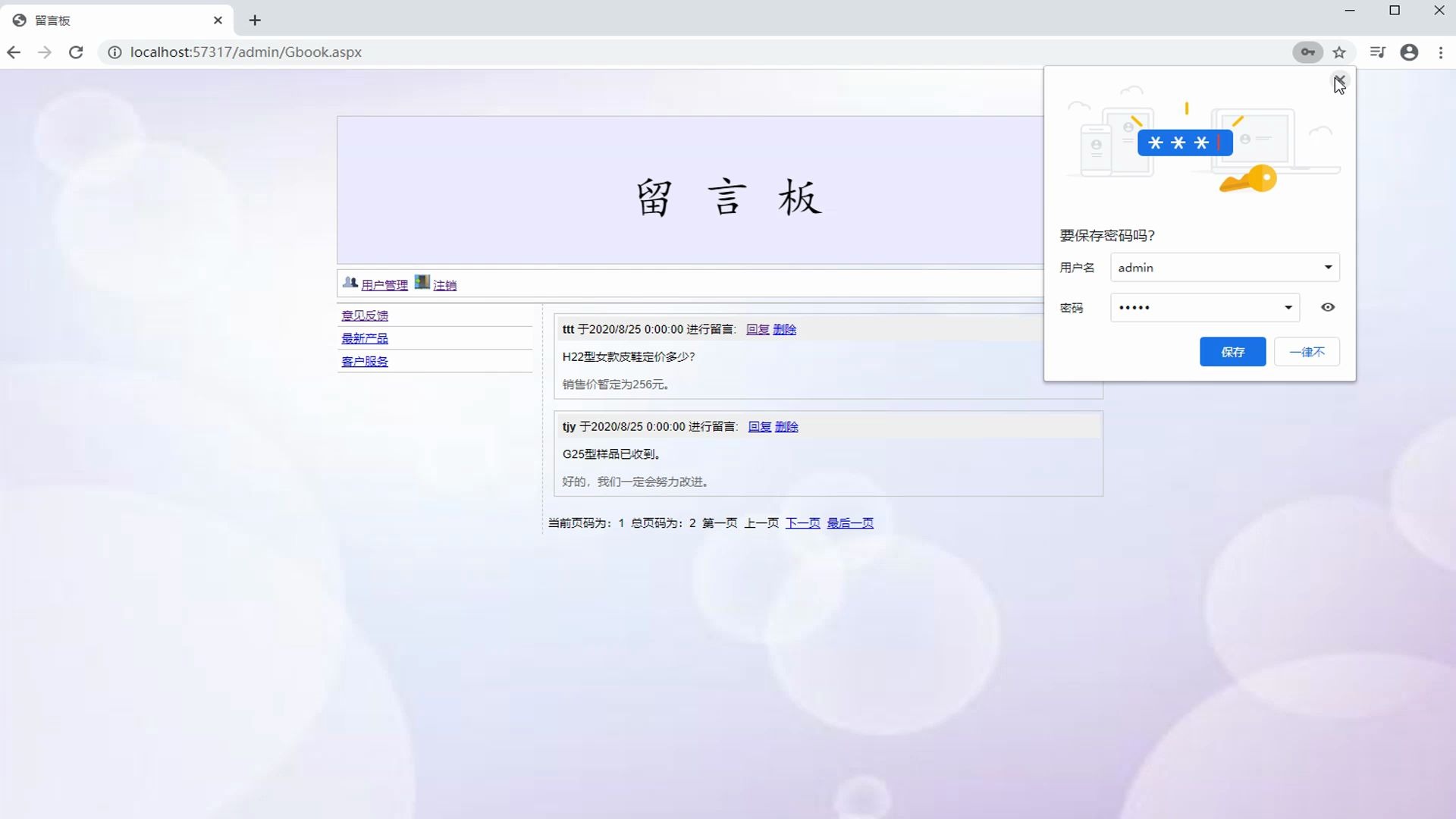1456x819 pixels.
Task: View site information icon in address bar
Action: coord(115,52)
